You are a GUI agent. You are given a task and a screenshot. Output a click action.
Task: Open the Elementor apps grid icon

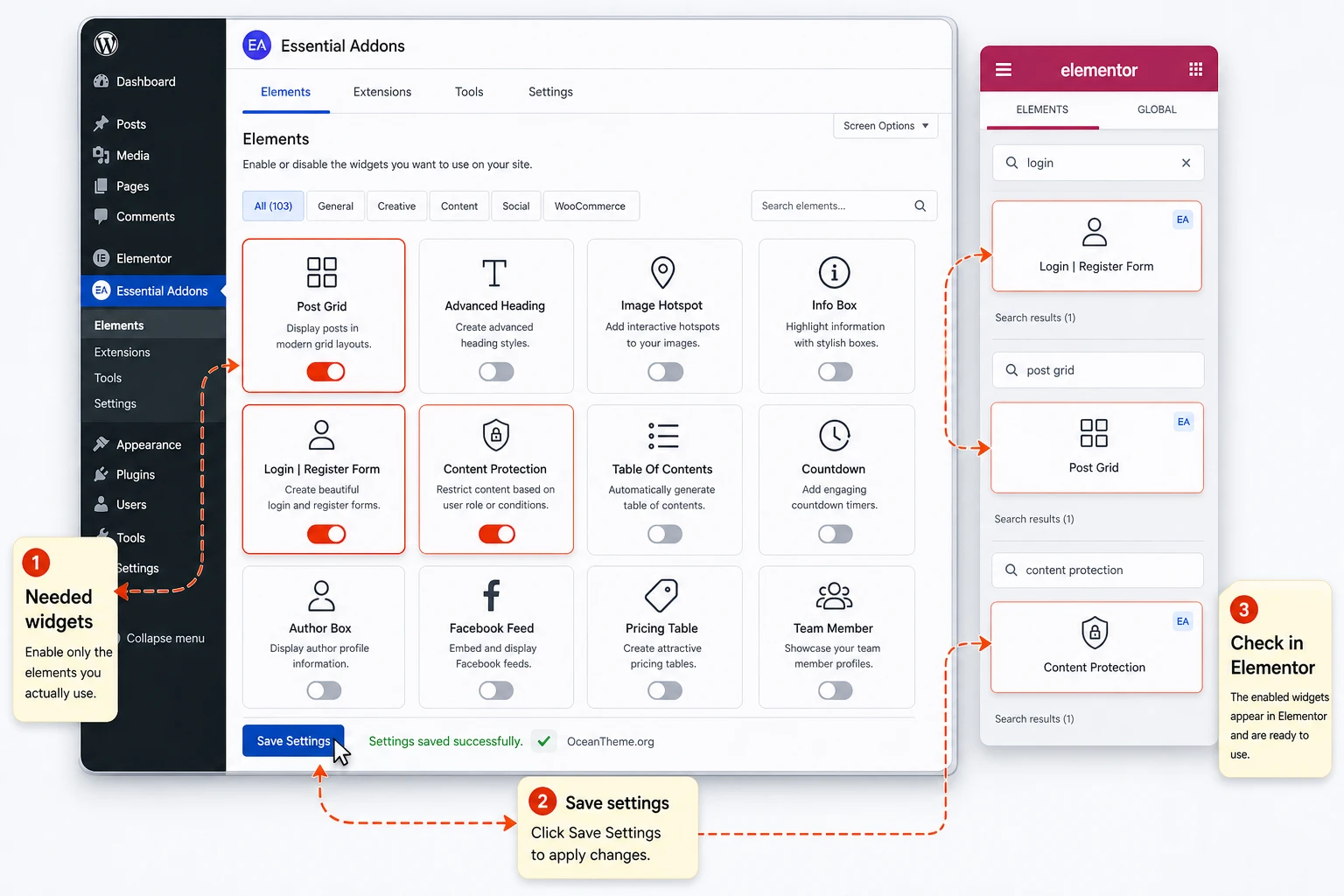pos(1195,69)
